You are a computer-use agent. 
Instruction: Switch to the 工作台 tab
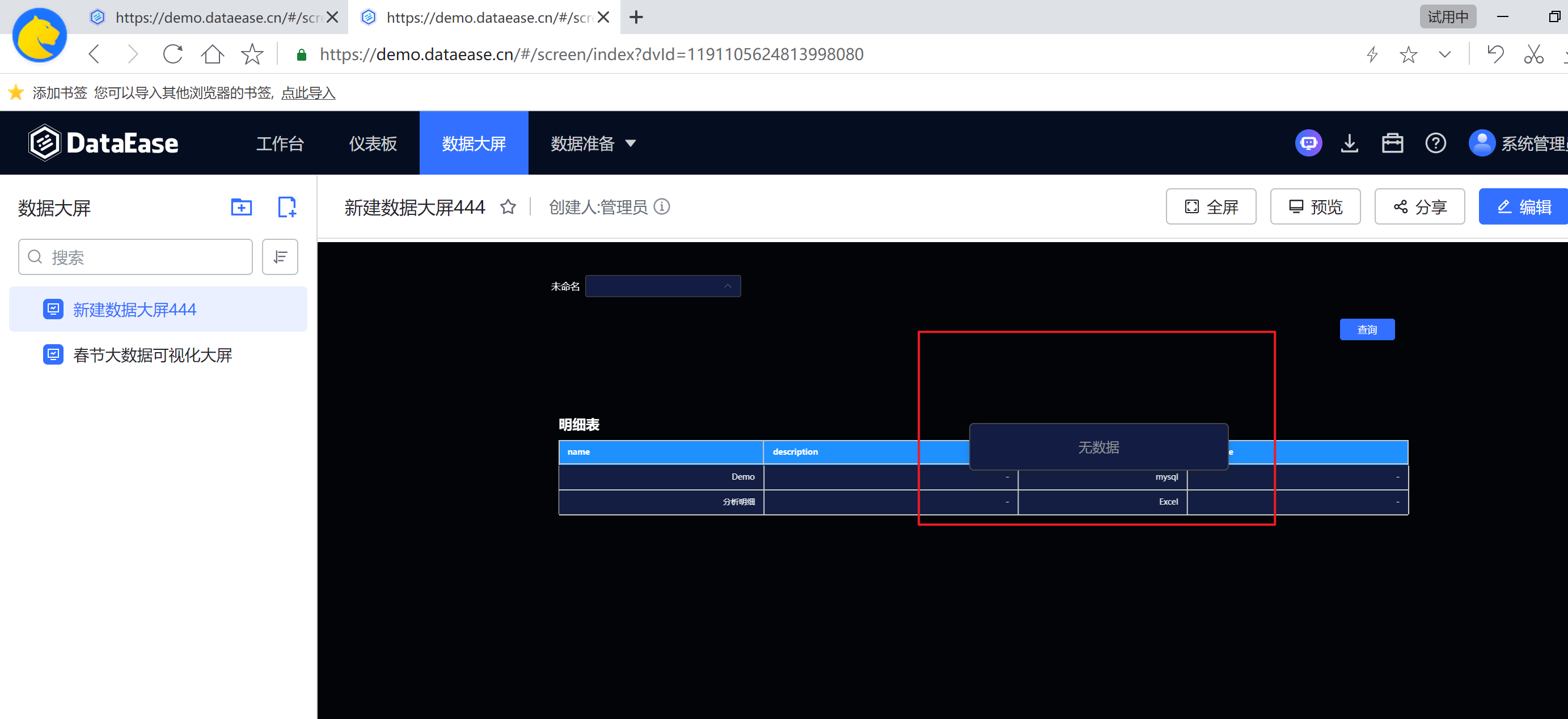[x=280, y=143]
